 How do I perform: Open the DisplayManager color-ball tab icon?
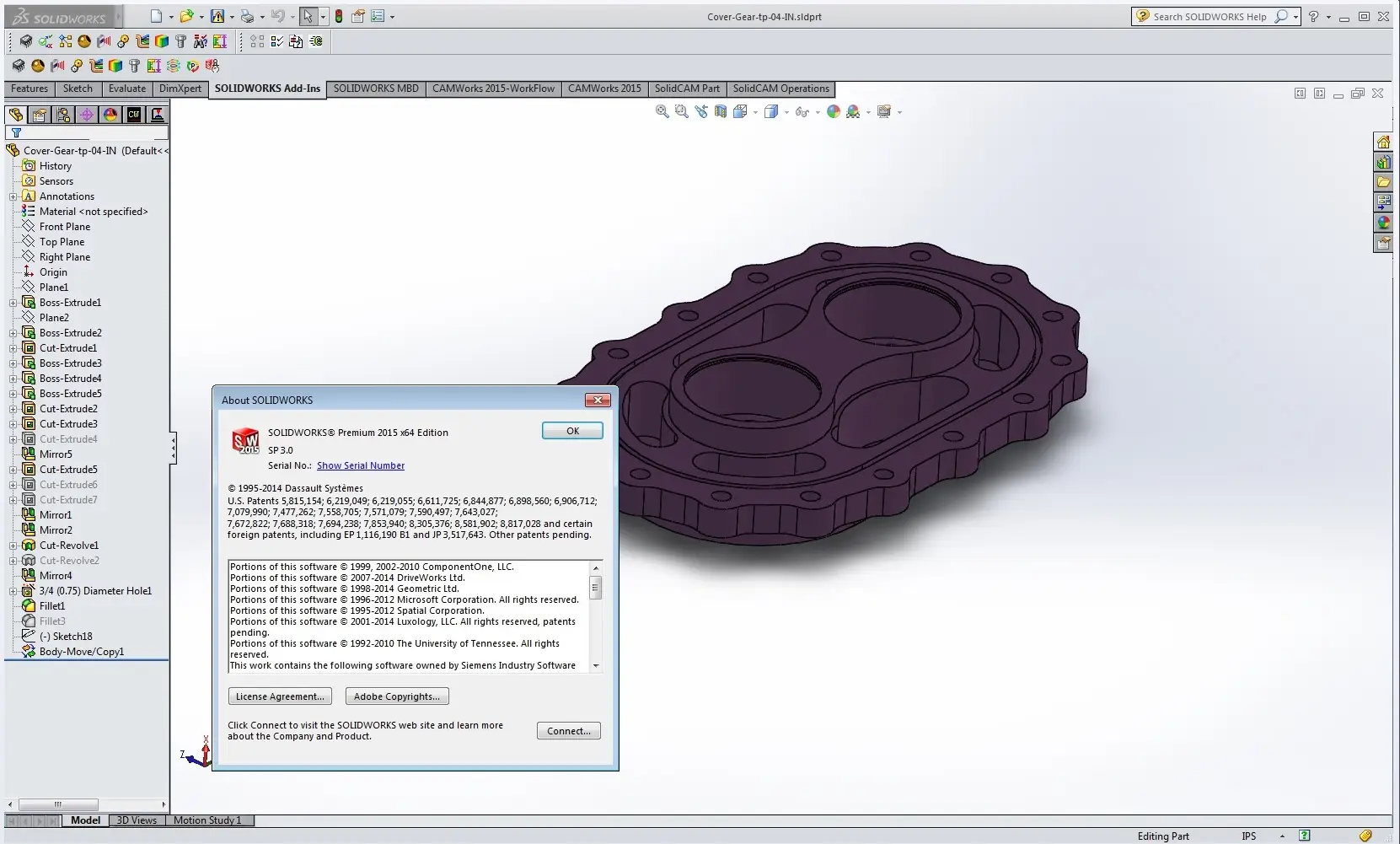(110, 115)
